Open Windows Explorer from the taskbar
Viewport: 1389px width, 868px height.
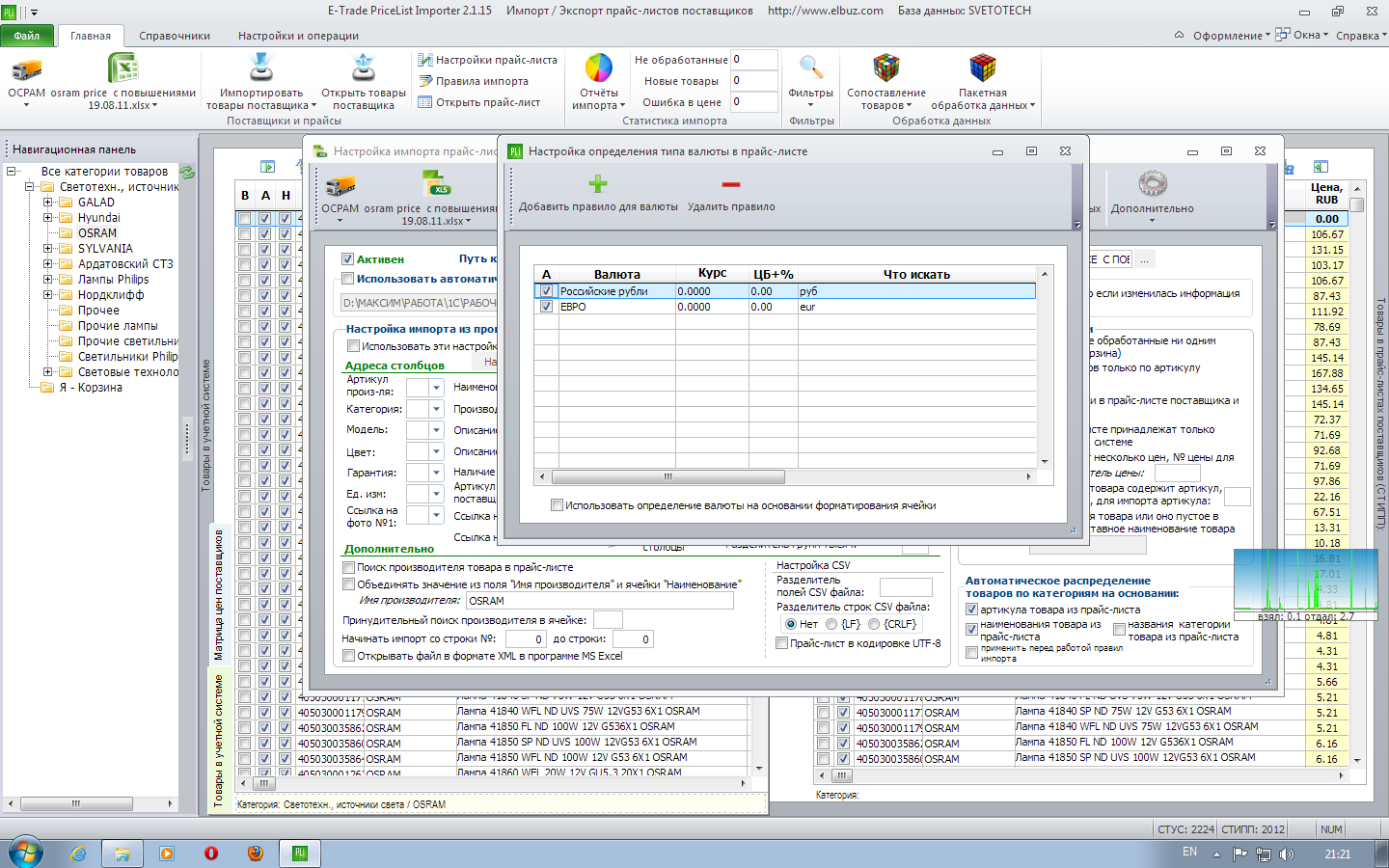coord(123,854)
